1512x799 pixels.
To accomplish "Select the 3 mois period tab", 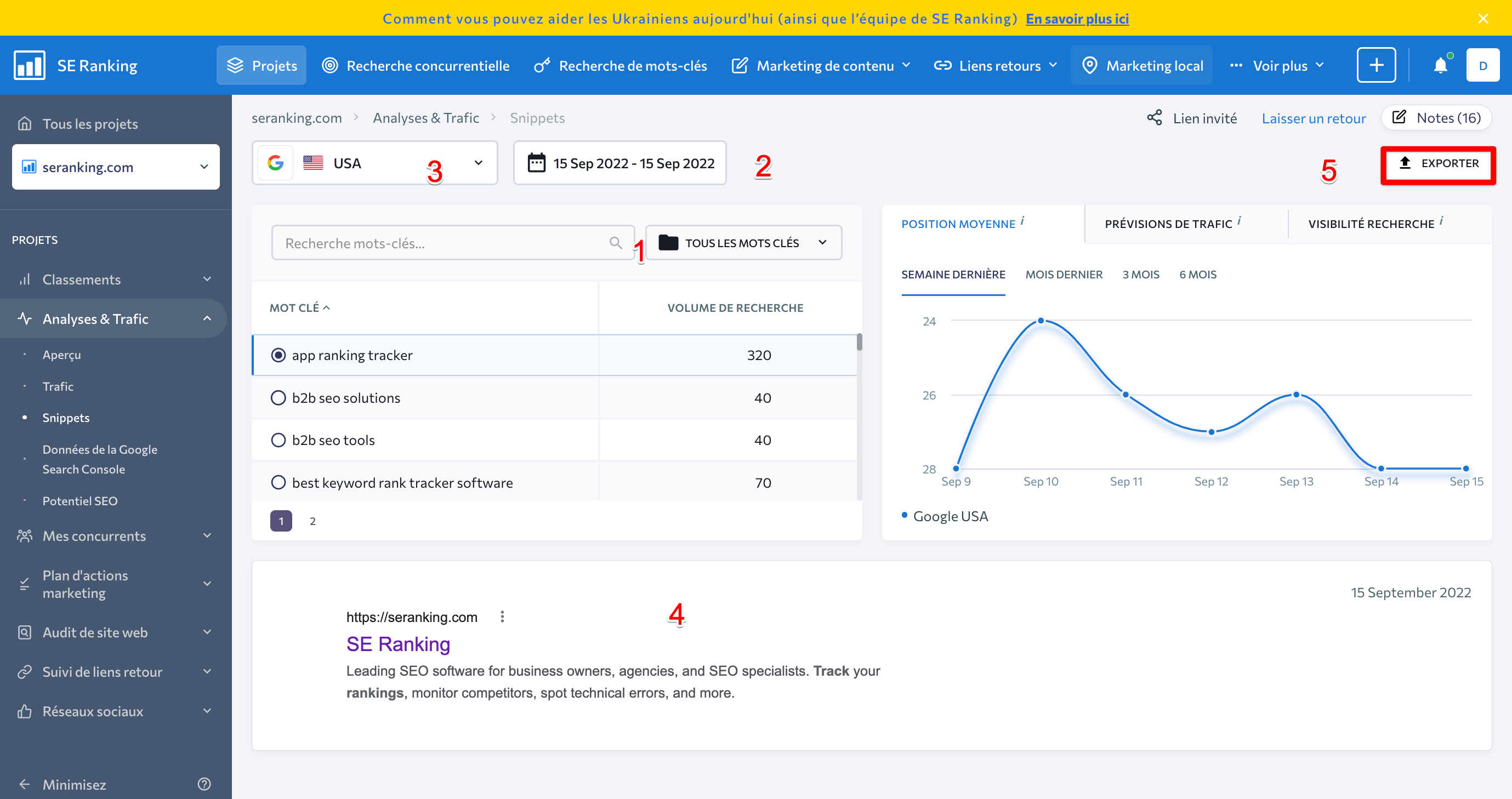I will coord(1140,275).
